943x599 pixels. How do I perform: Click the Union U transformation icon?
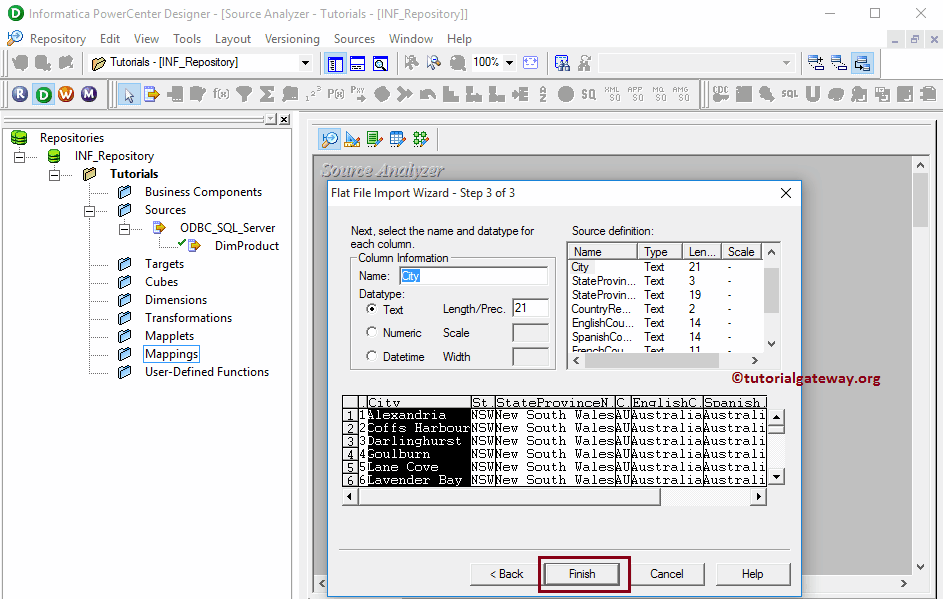(813, 94)
